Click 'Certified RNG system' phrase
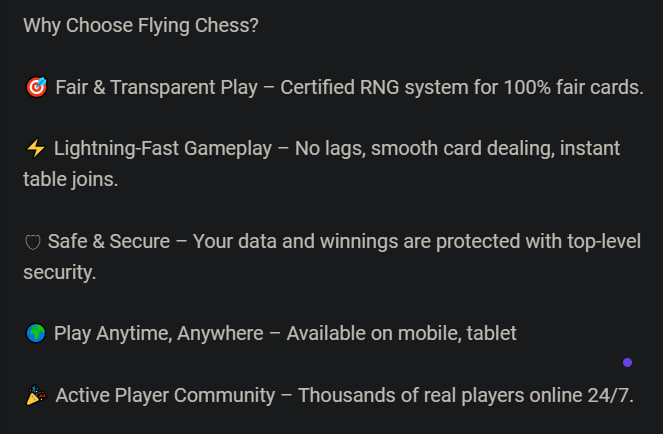The height and width of the screenshot is (434, 663). tap(374, 88)
